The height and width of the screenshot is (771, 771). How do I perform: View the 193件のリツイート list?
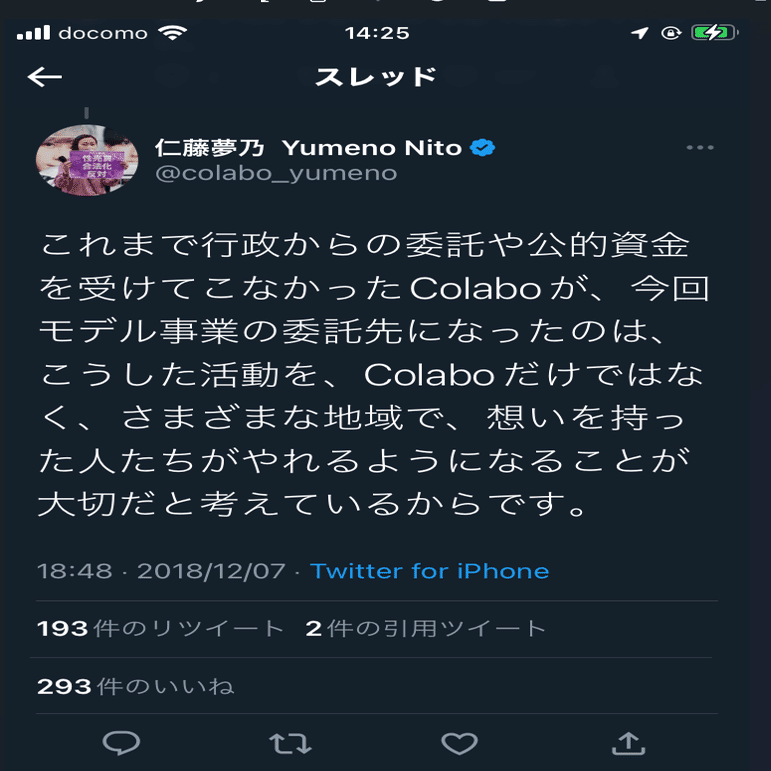pyautogui.click(x=160, y=628)
